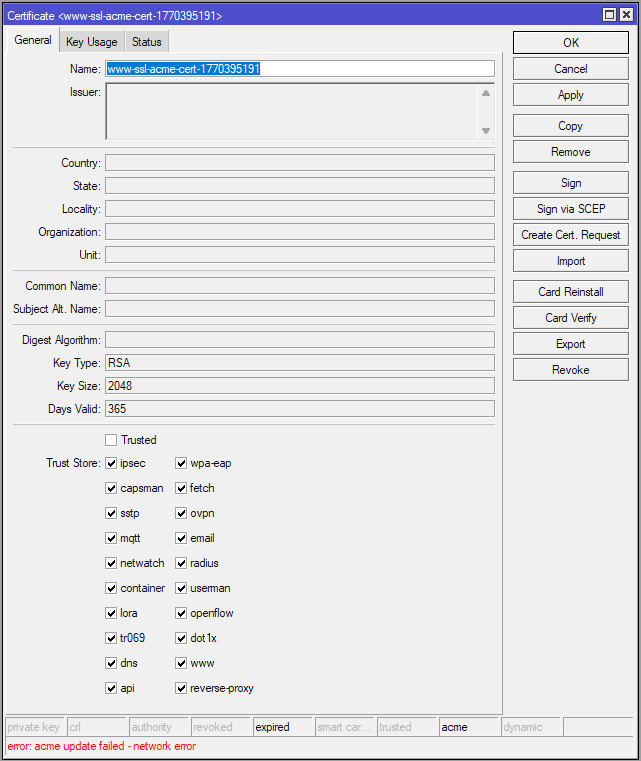Click the Apply button
Screen dimensions: 641x761
point(570,95)
